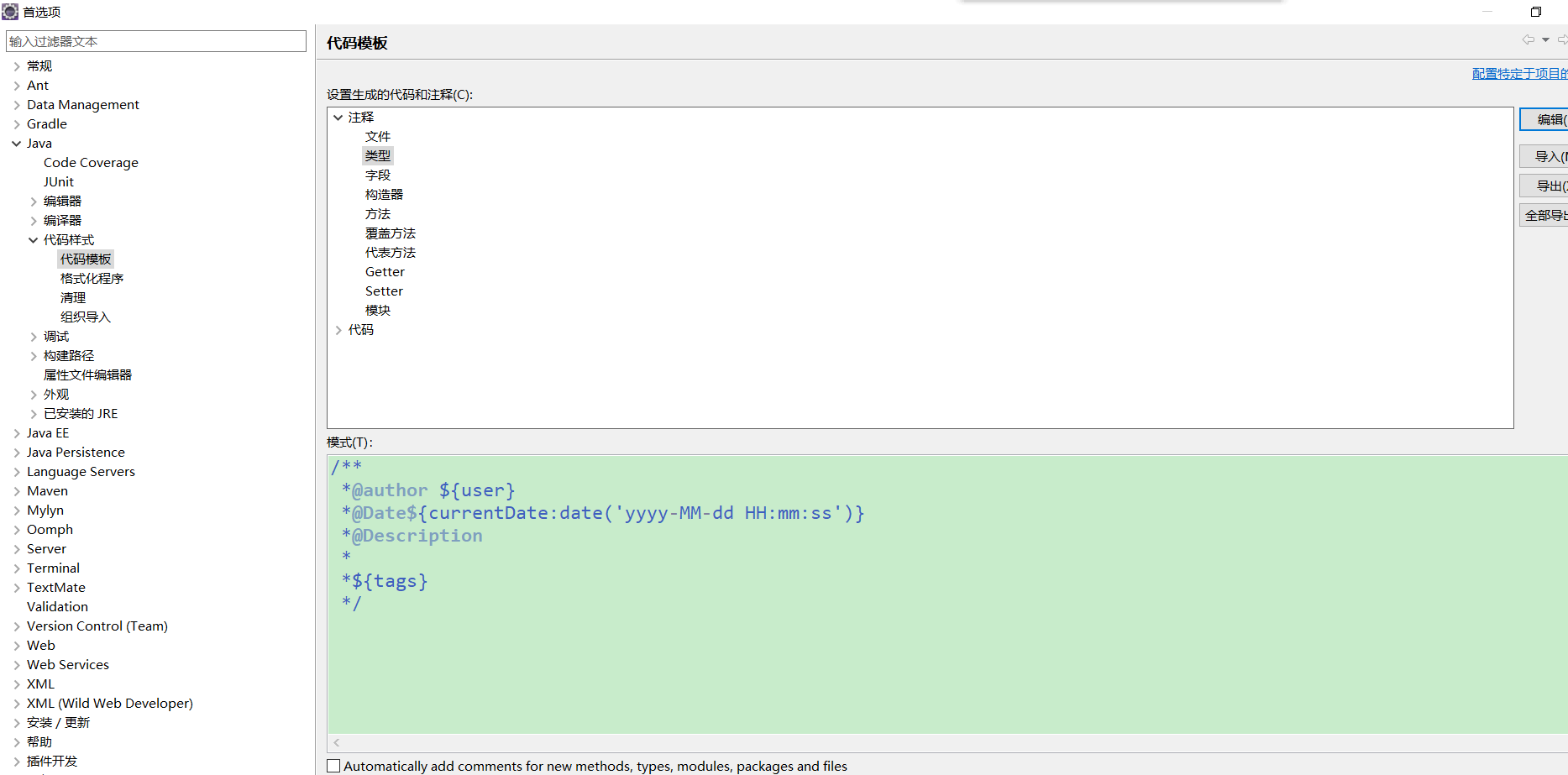Select Code Coverage preferences

point(91,163)
